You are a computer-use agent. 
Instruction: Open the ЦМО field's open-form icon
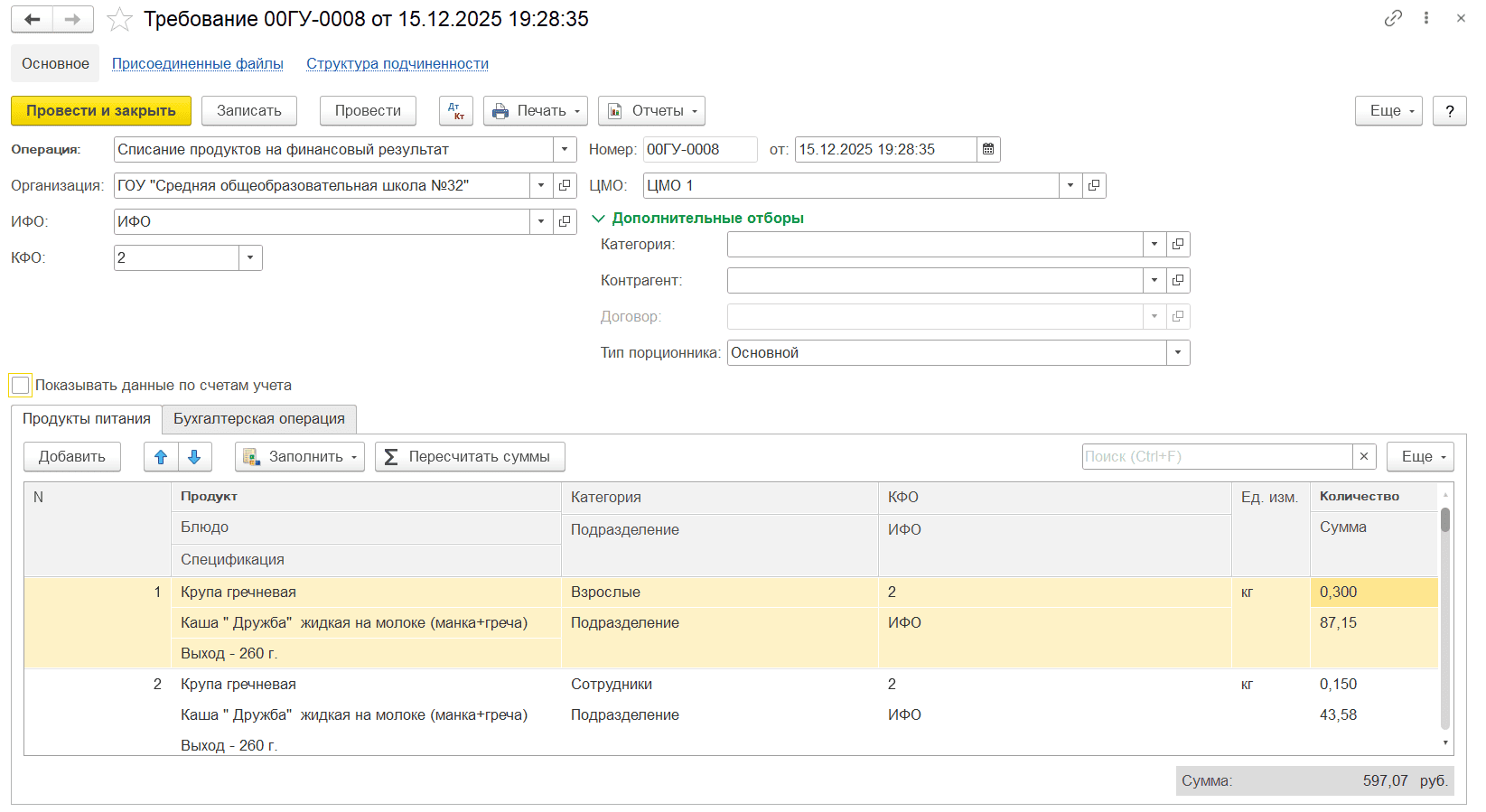pyautogui.click(x=1094, y=186)
